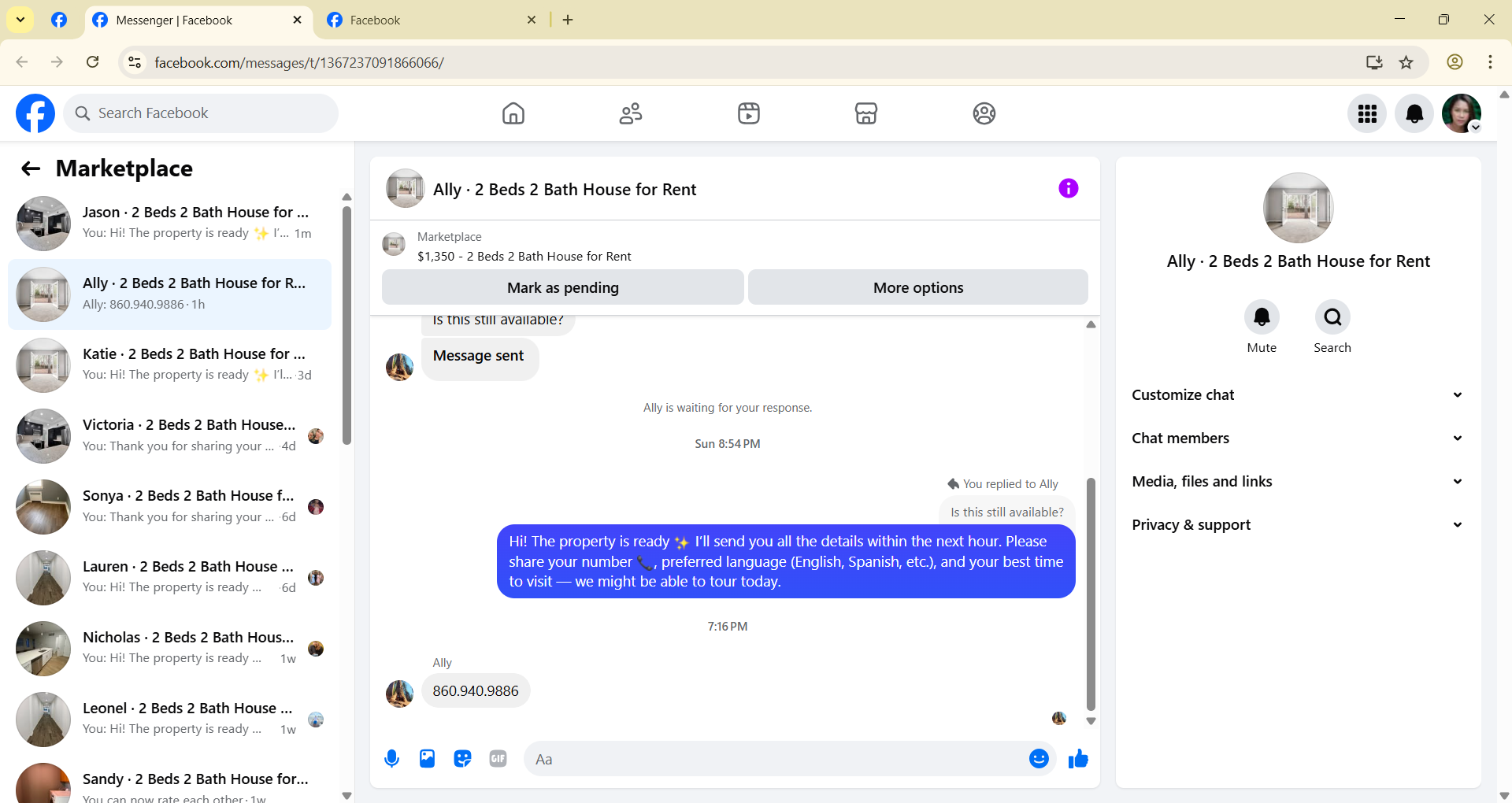Image resolution: width=1512 pixels, height=803 pixels.
Task: Open the Facebook home feed icon
Action: coord(513,113)
